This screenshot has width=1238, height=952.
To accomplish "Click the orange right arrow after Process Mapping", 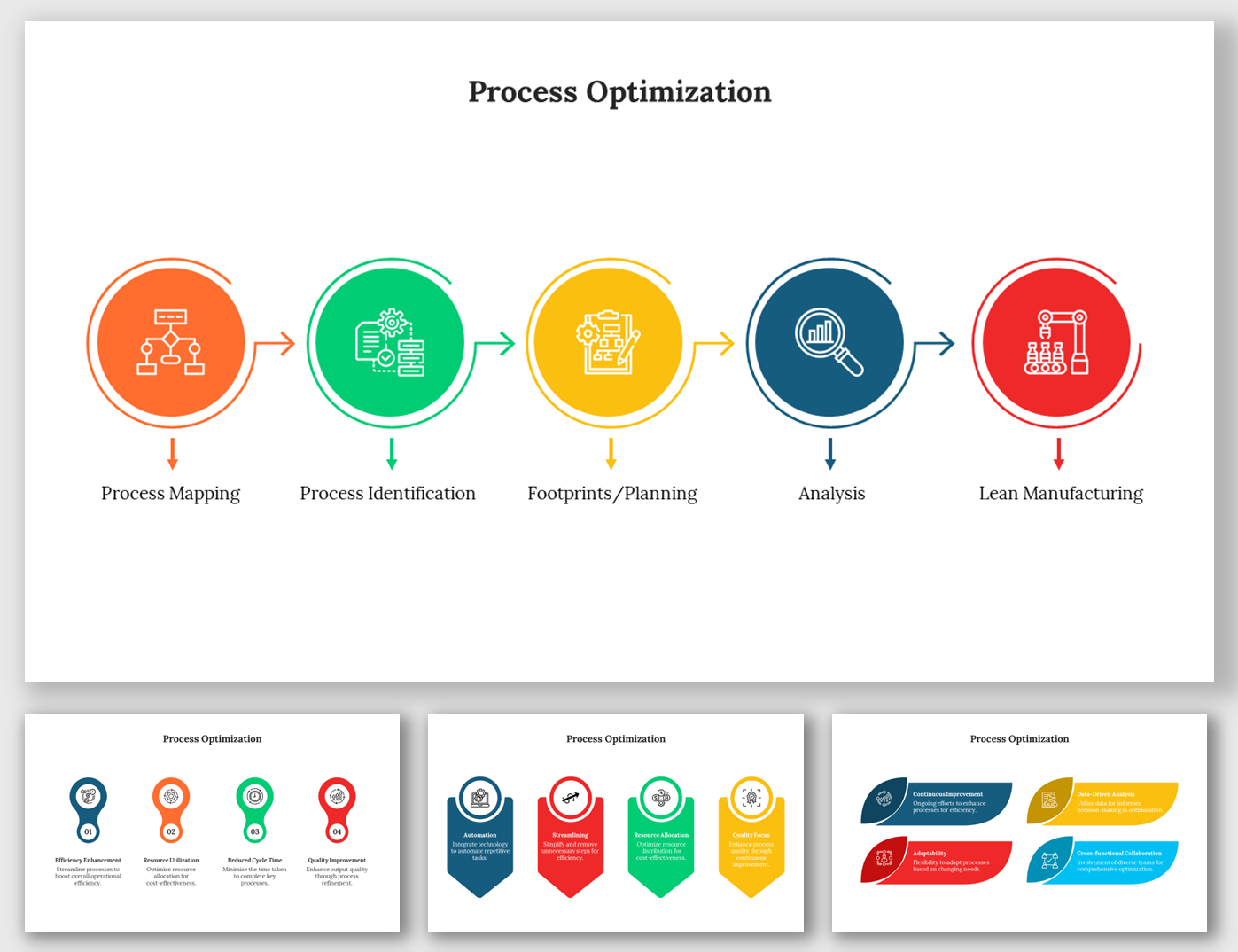I will 276,343.
